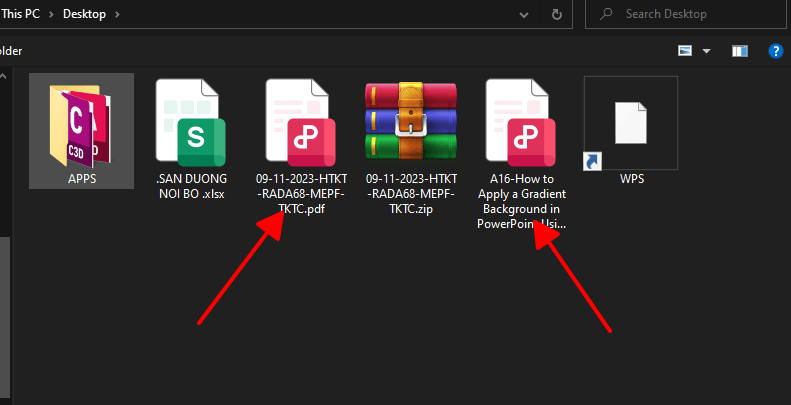Select the WPS shortcut icon

tap(631, 123)
